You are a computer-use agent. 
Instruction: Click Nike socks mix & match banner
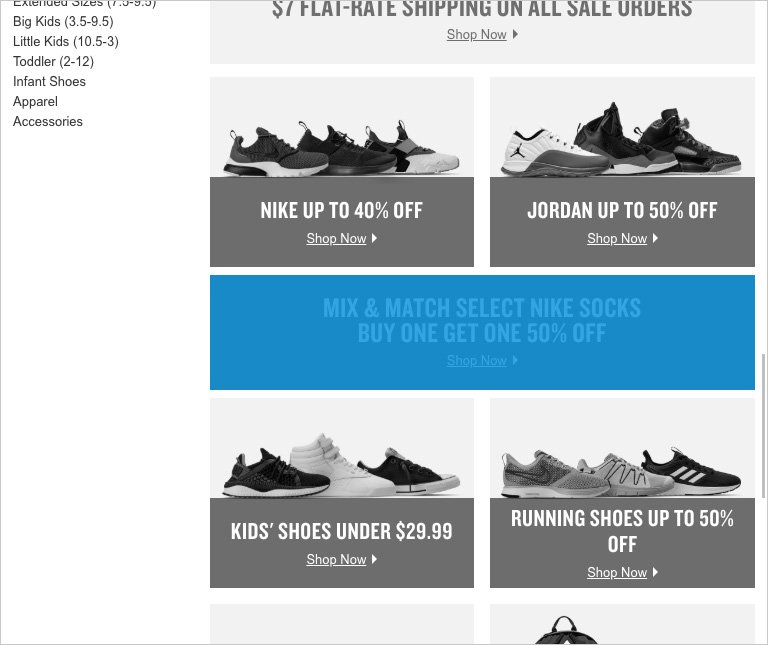tap(482, 333)
